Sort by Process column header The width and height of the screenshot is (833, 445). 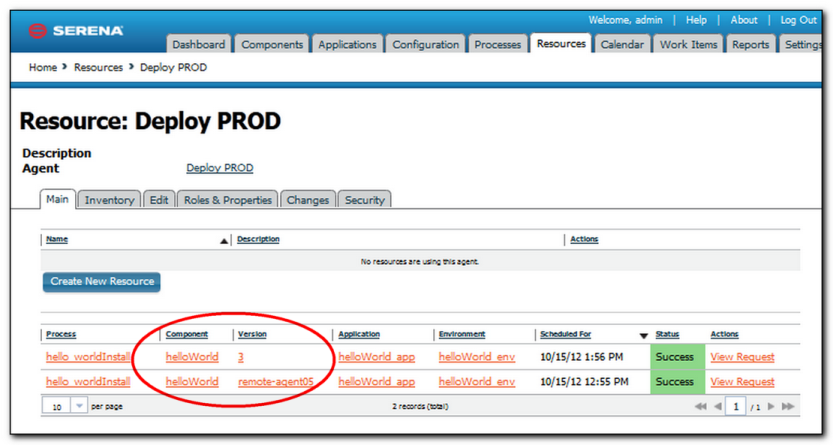(x=61, y=335)
